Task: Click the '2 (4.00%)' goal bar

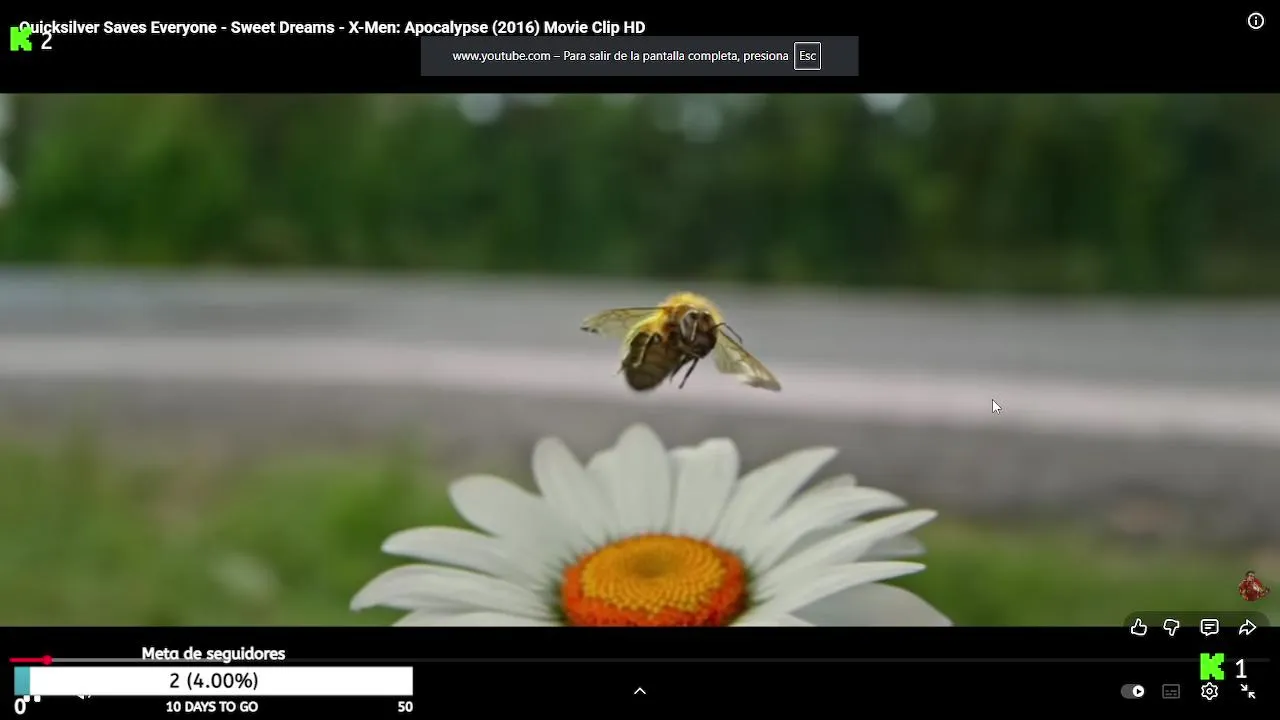Action: click(x=213, y=681)
